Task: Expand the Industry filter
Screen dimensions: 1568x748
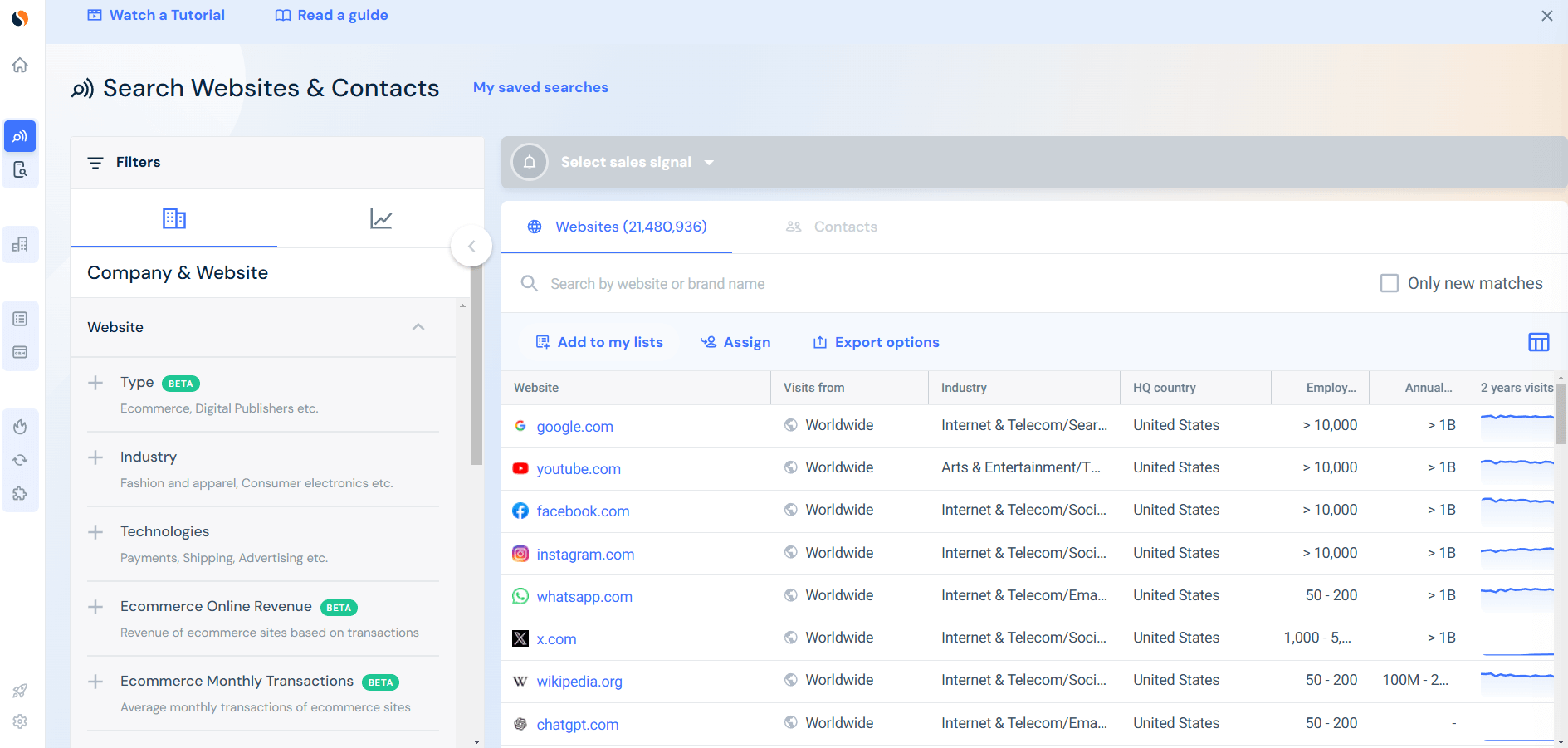Action: [x=95, y=457]
